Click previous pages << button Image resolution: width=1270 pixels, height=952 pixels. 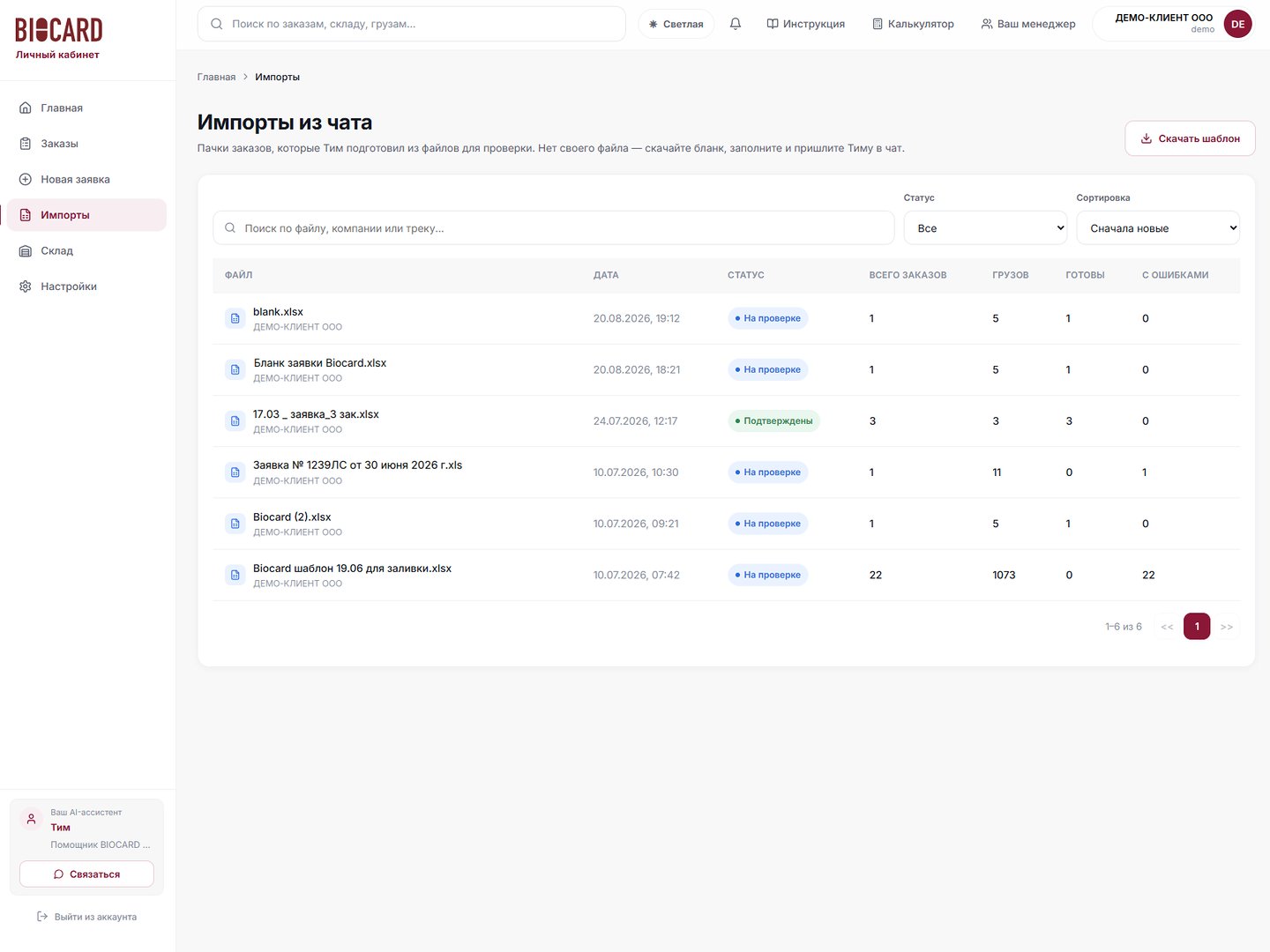pos(1167,626)
